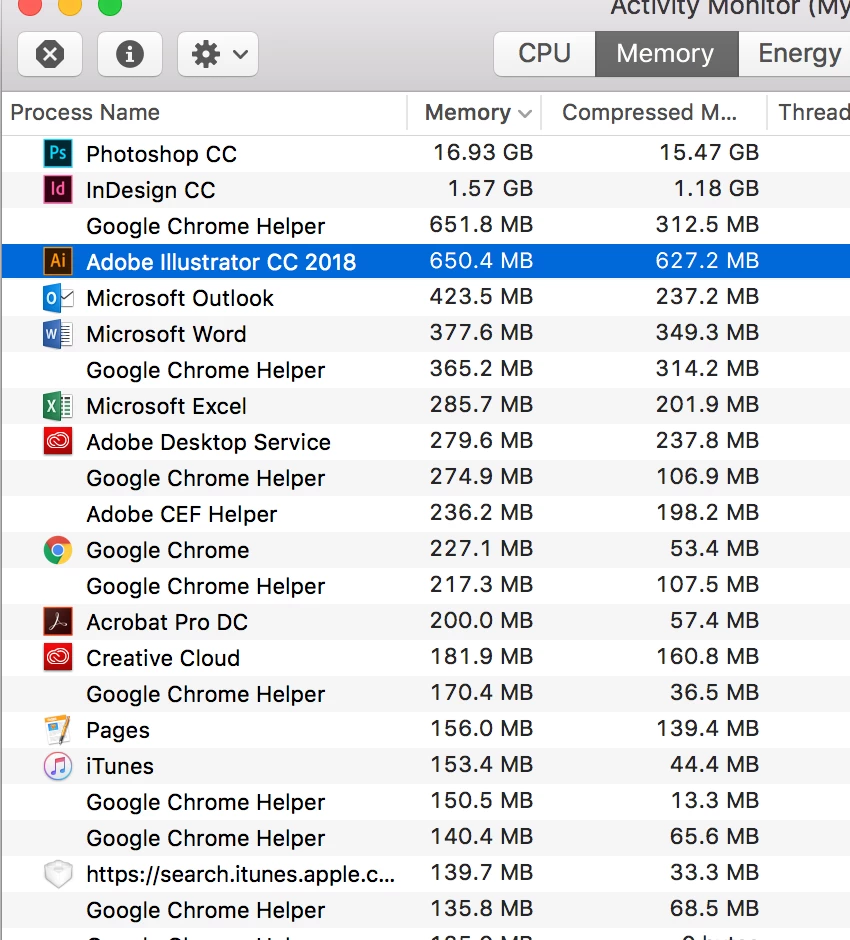850x940 pixels.
Task: Click the Microsoft Outlook icon
Action: pos(58,298)
